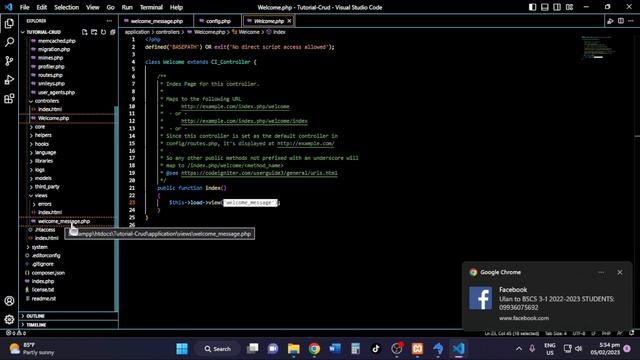
Task: Expand the libraries folder
Action: tap(44, 161)
